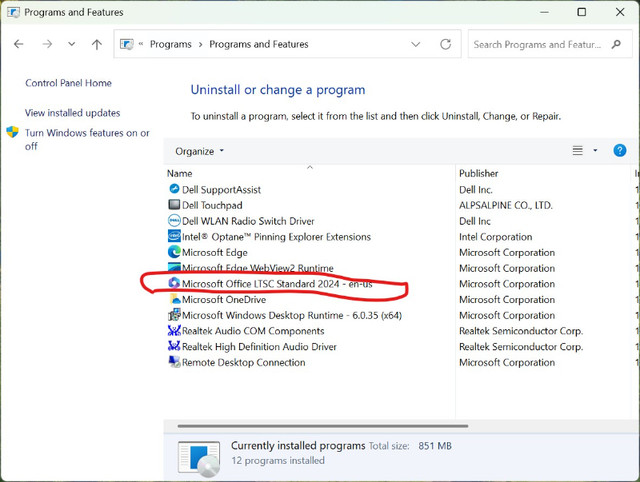This screenshot has width=640, height=482.
Task: Refresh the programs list
Action: point(445,44)
